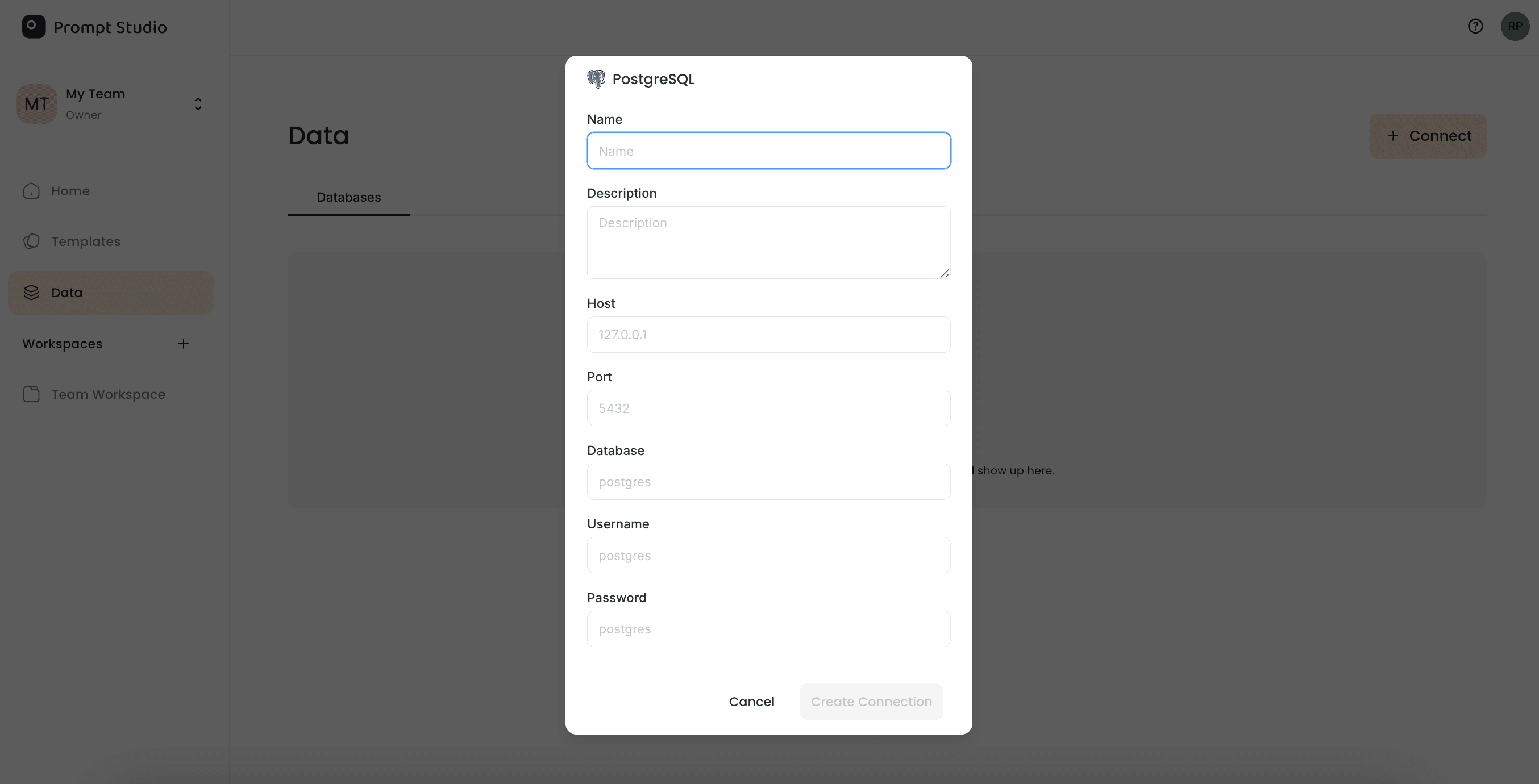
Task: Click the Templates icon in sidebar
Action: pyautogui.click(x=31, y=242)
